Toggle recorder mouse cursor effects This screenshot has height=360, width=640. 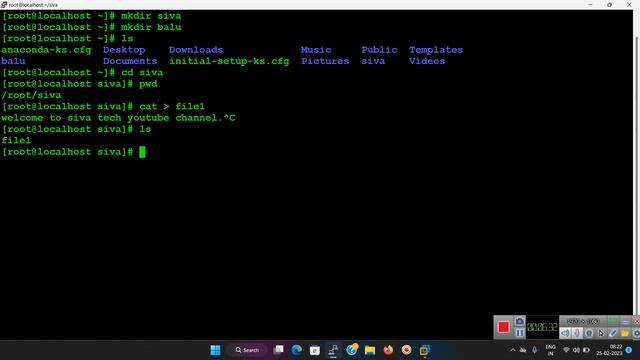point(601,333)
